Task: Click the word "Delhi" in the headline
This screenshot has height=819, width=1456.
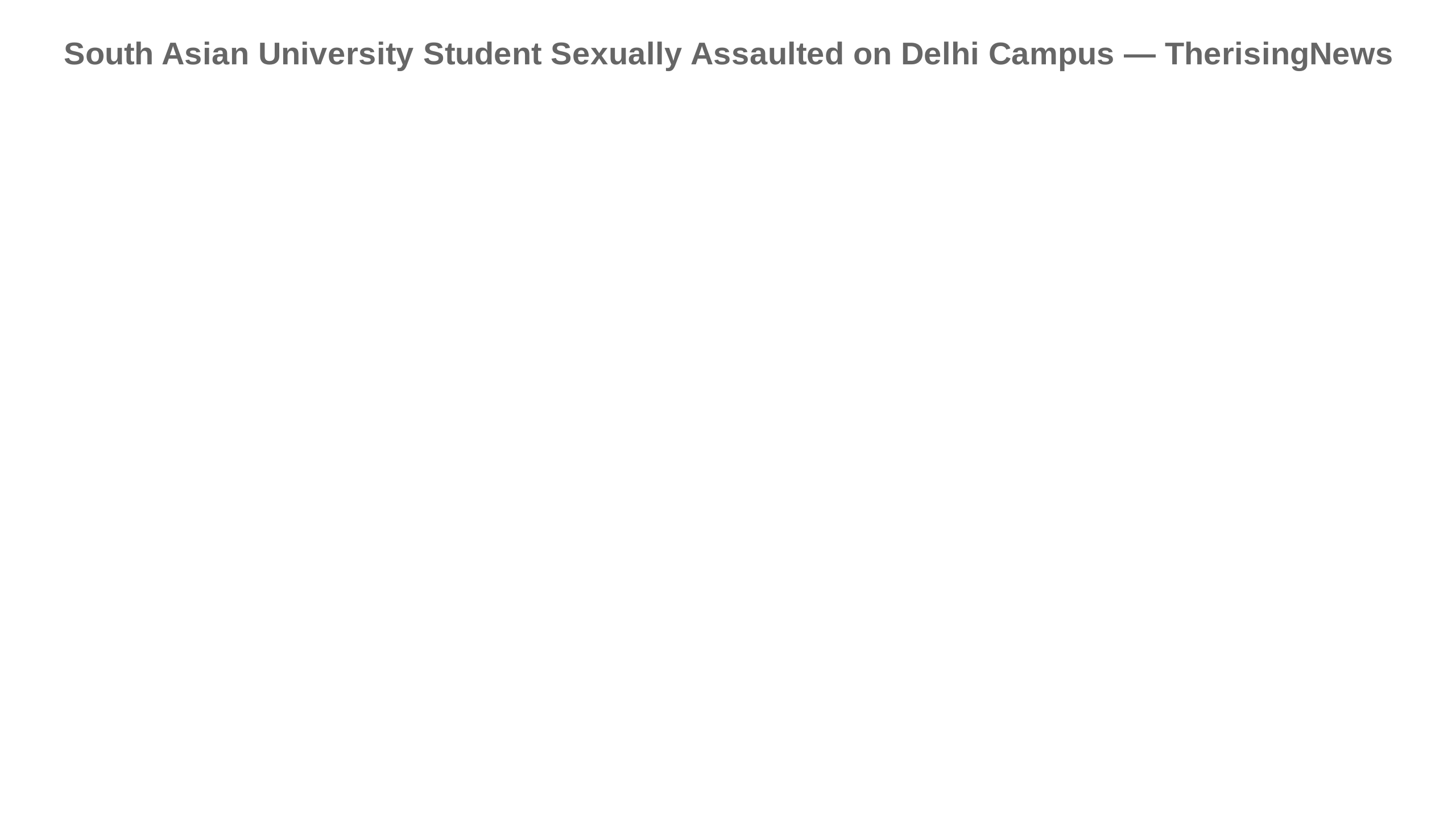Action: (940, 54)
